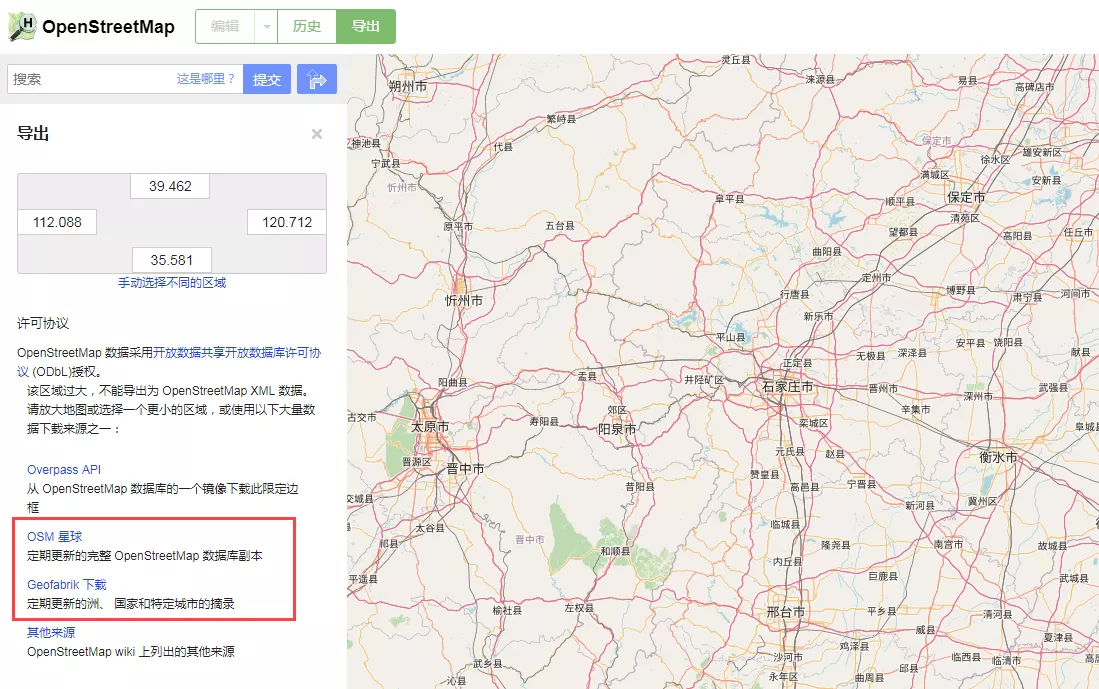The image size is (1099, 689).
Task: Click 忻州市 label on the map
Action: (464, 301)
